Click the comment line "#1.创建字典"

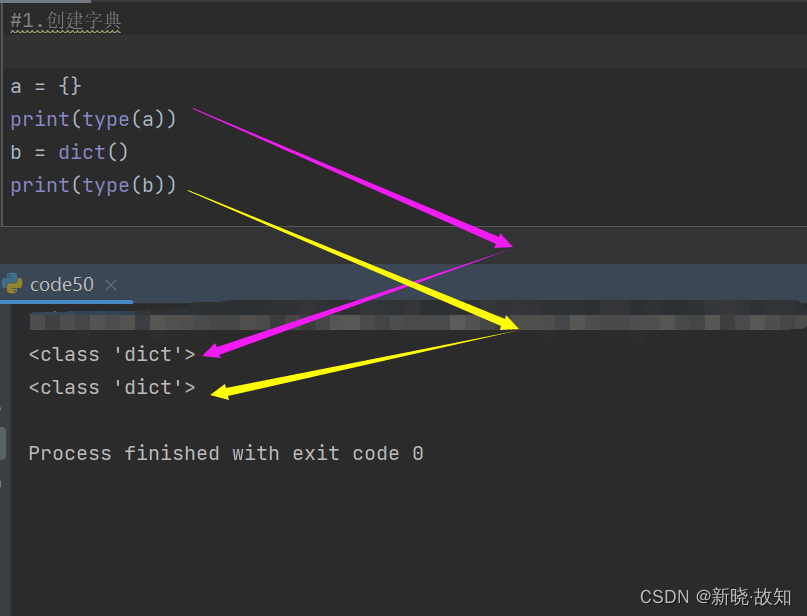pos(66,20)
